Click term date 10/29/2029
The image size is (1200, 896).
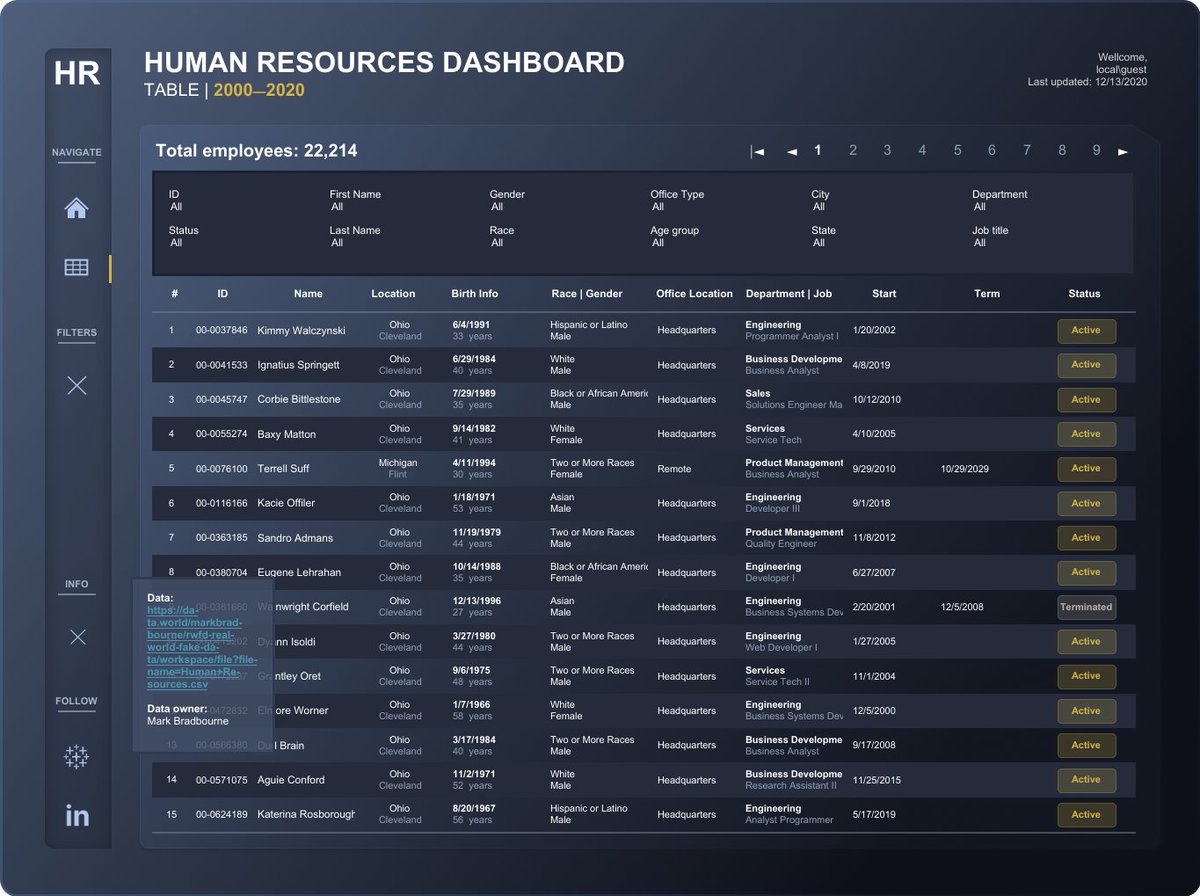[x=965, y=469]
